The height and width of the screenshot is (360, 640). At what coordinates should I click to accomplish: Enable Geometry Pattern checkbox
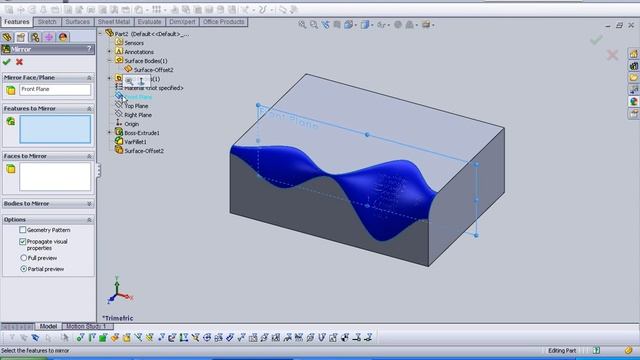(x=23, y=230)
